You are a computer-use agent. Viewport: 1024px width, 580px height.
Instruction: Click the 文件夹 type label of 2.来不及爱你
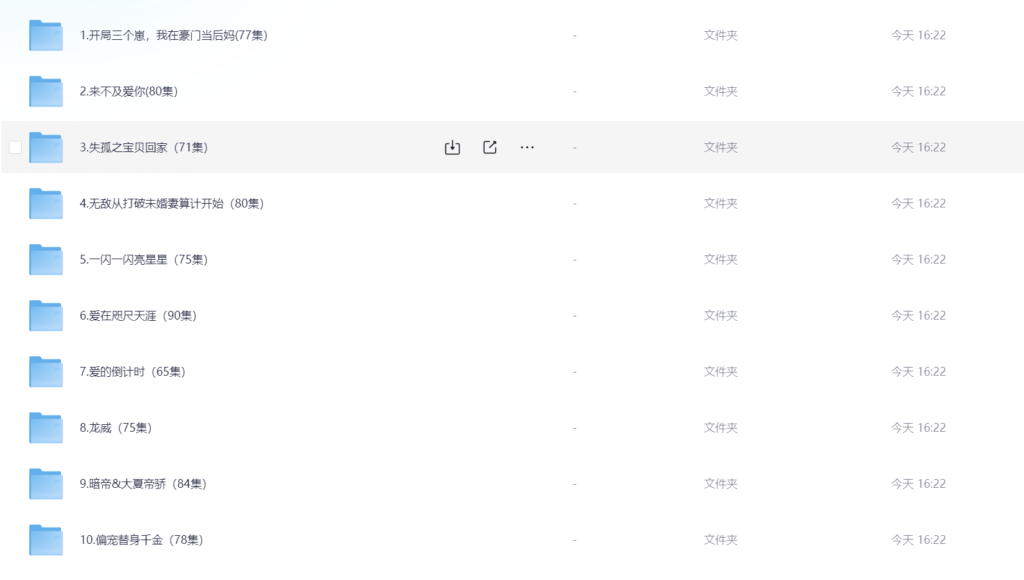720,91
